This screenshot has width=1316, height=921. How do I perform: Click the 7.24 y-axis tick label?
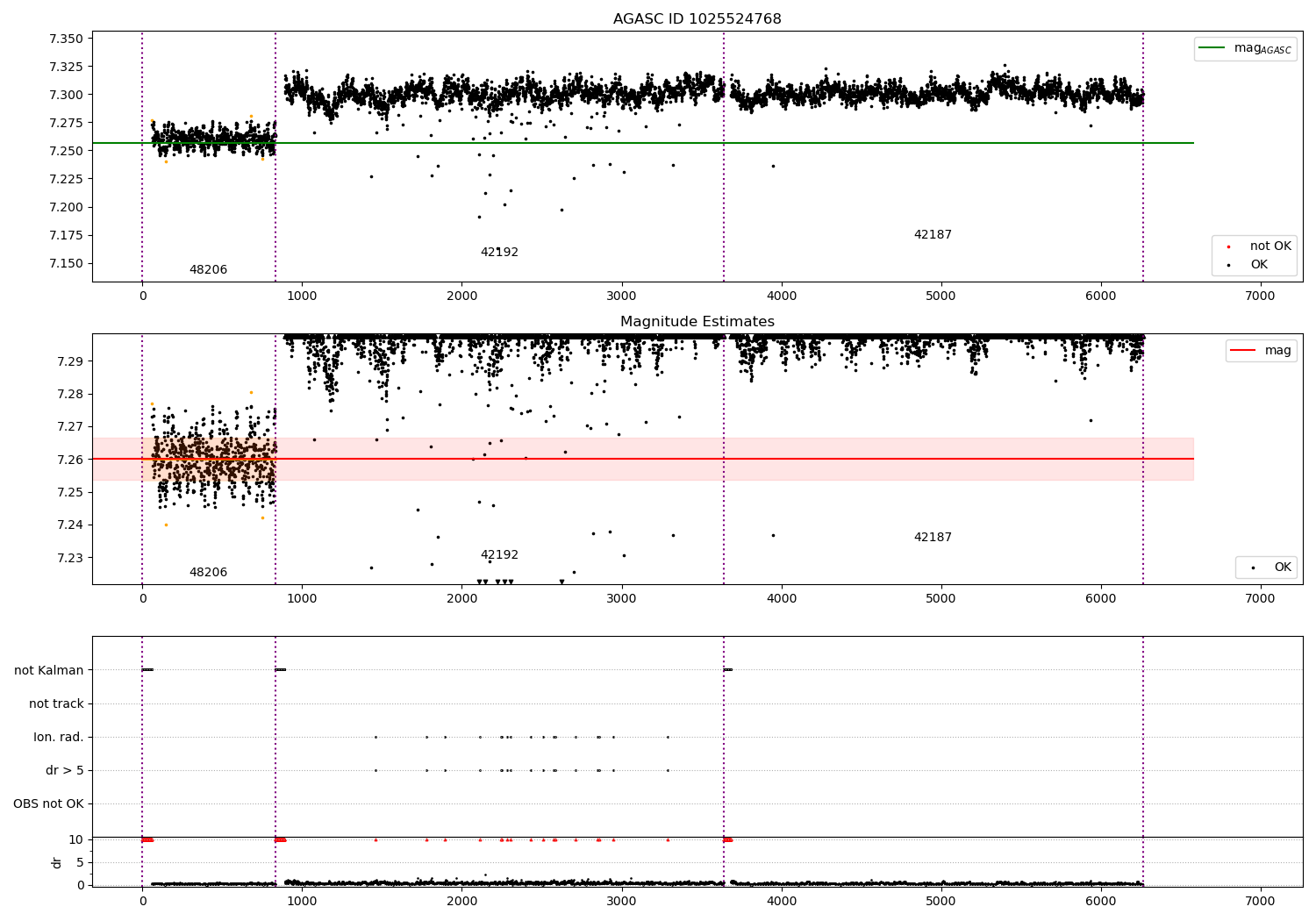(x=69, y=525)
